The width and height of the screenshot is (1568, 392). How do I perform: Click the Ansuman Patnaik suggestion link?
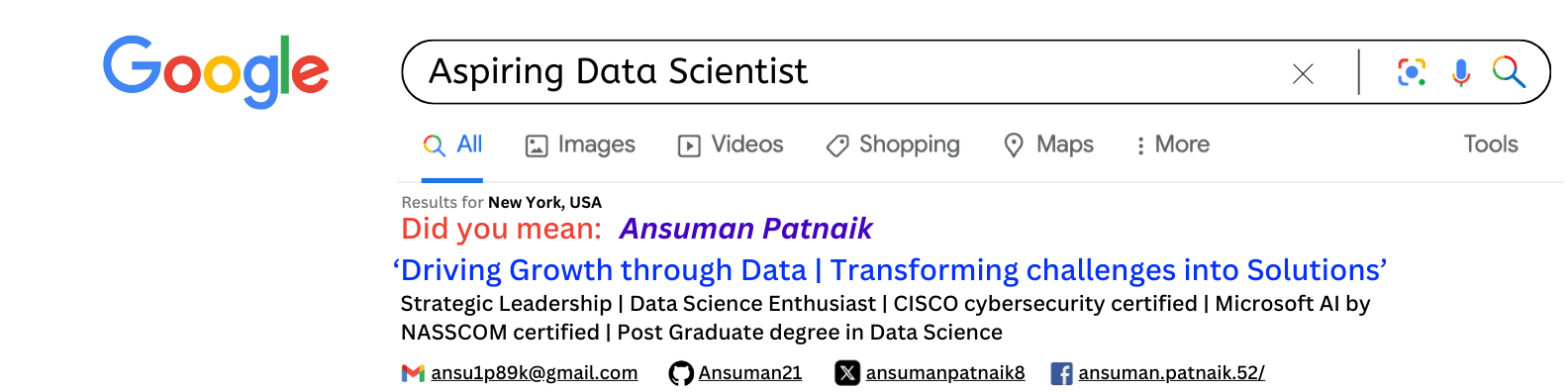745,229
